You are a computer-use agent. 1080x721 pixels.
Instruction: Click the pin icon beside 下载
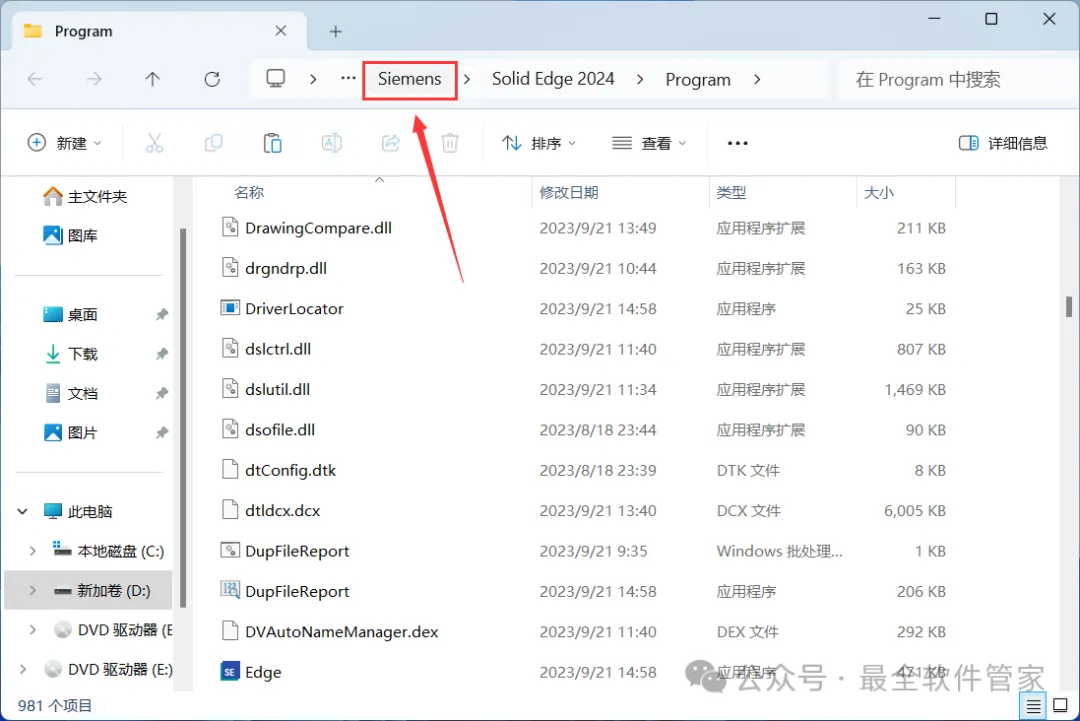coord(161,354)
